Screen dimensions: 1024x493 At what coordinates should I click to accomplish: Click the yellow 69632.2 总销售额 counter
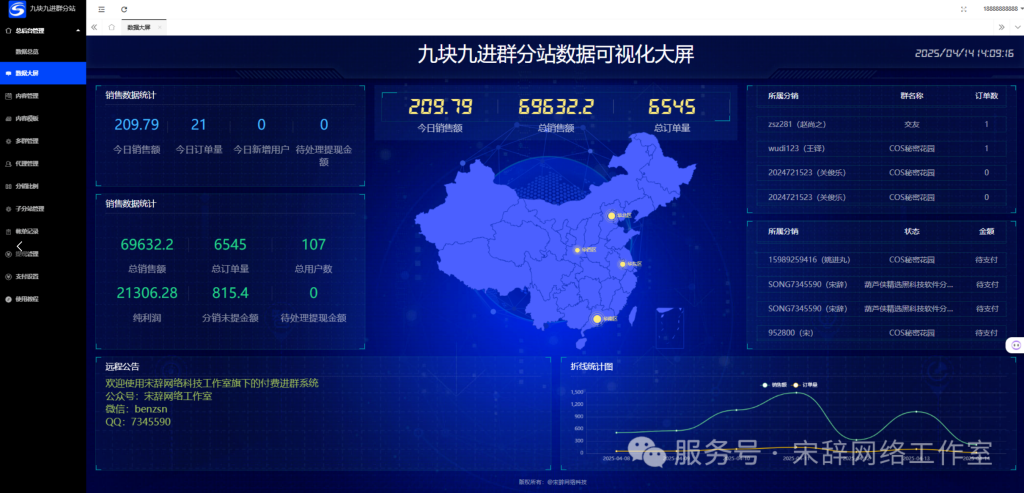coord(556,107)
